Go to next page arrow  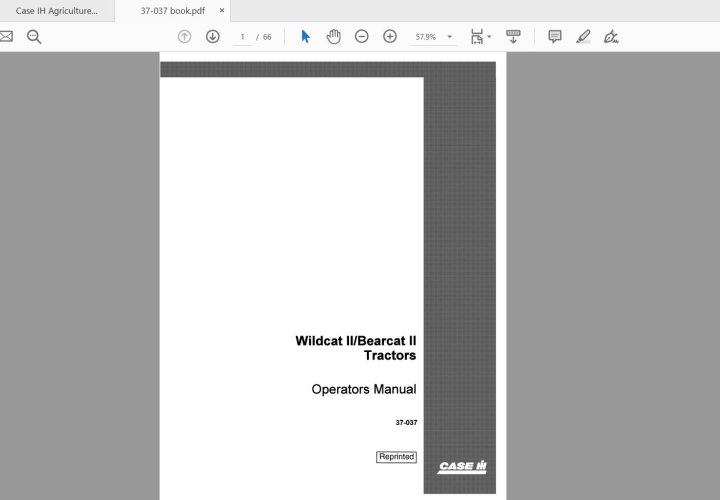pyautogui.click(x=213, y=36)
